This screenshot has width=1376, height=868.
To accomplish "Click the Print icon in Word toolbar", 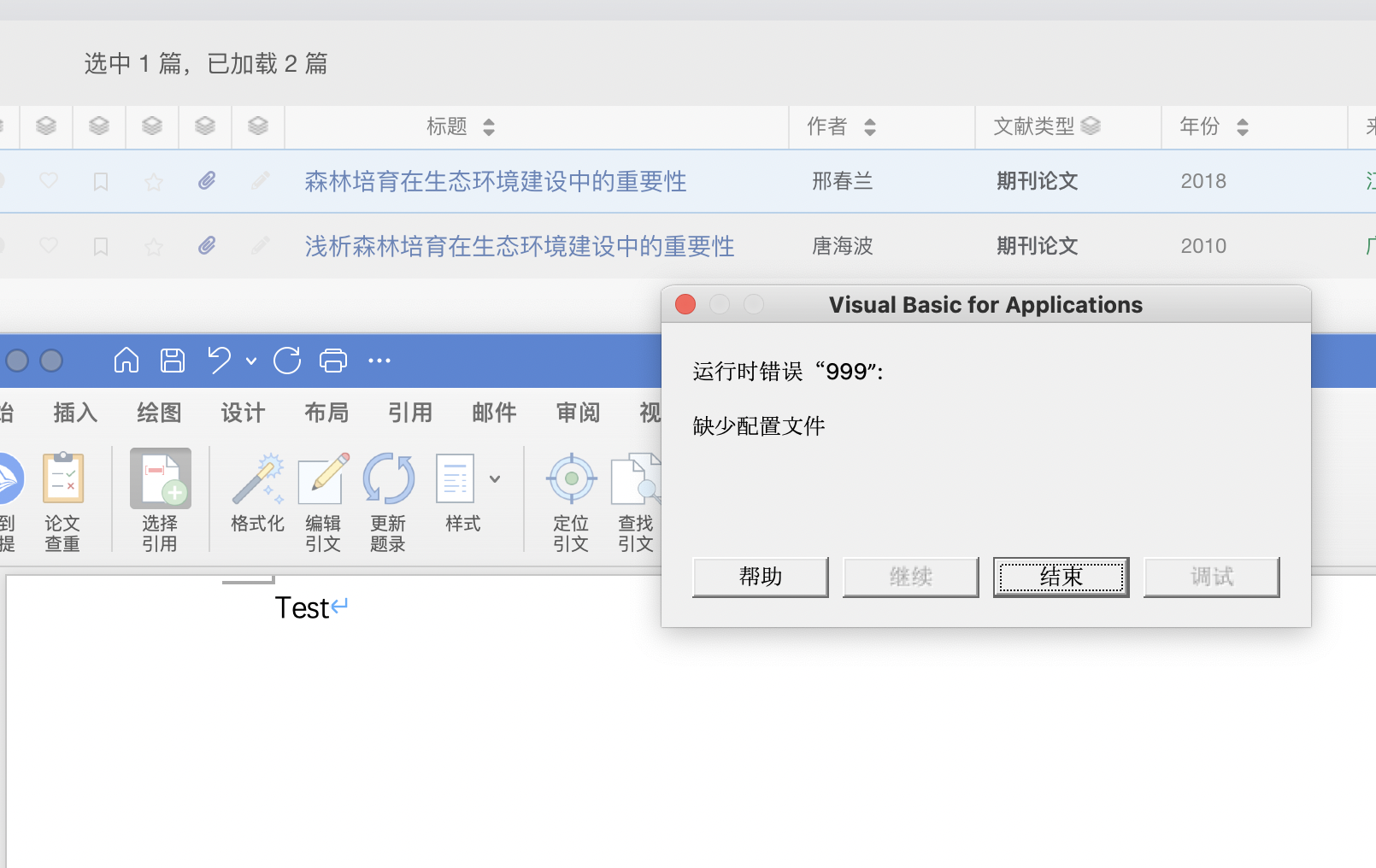I will [333, 361].
